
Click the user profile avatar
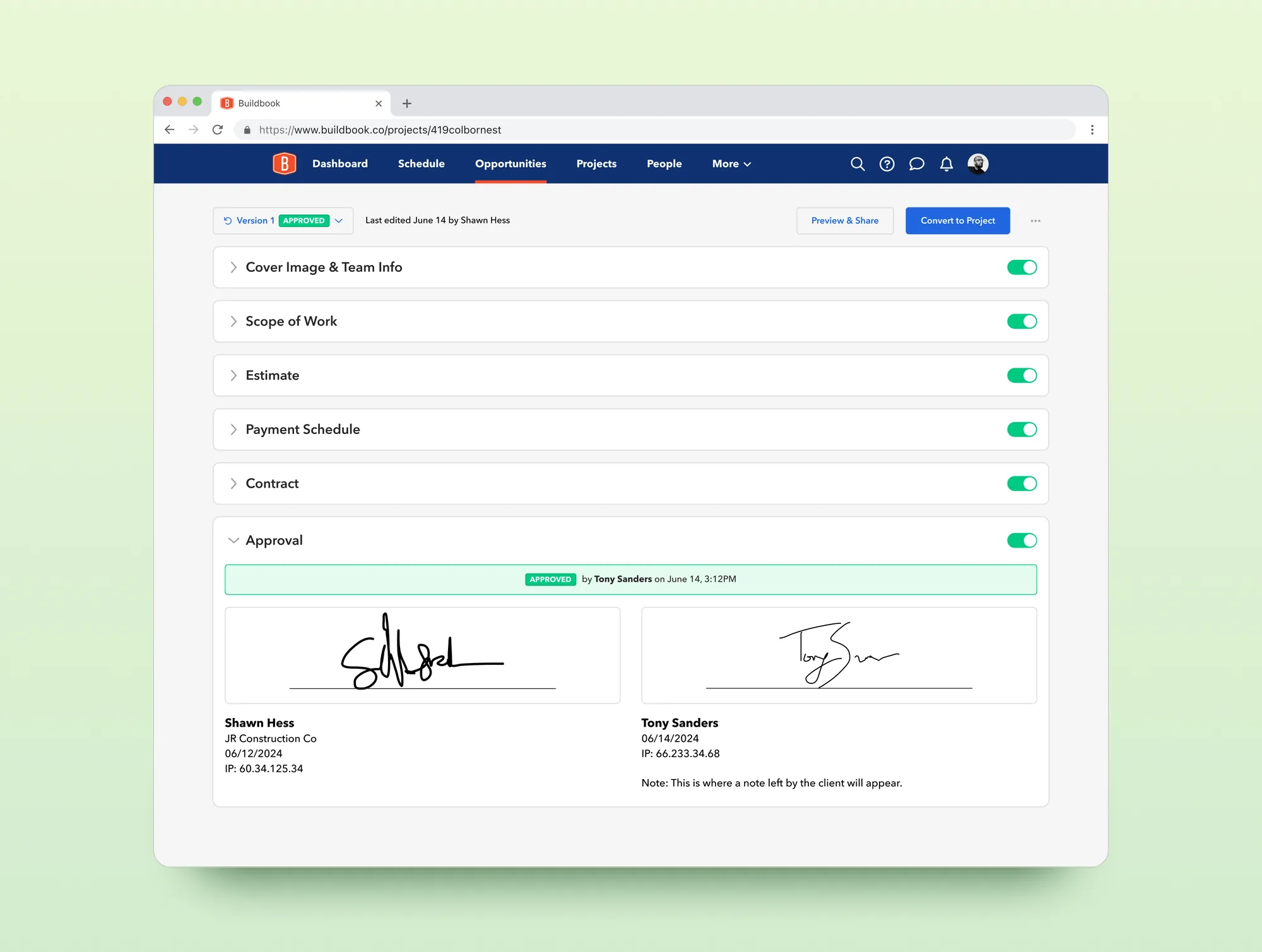click(x=977, y=164)
